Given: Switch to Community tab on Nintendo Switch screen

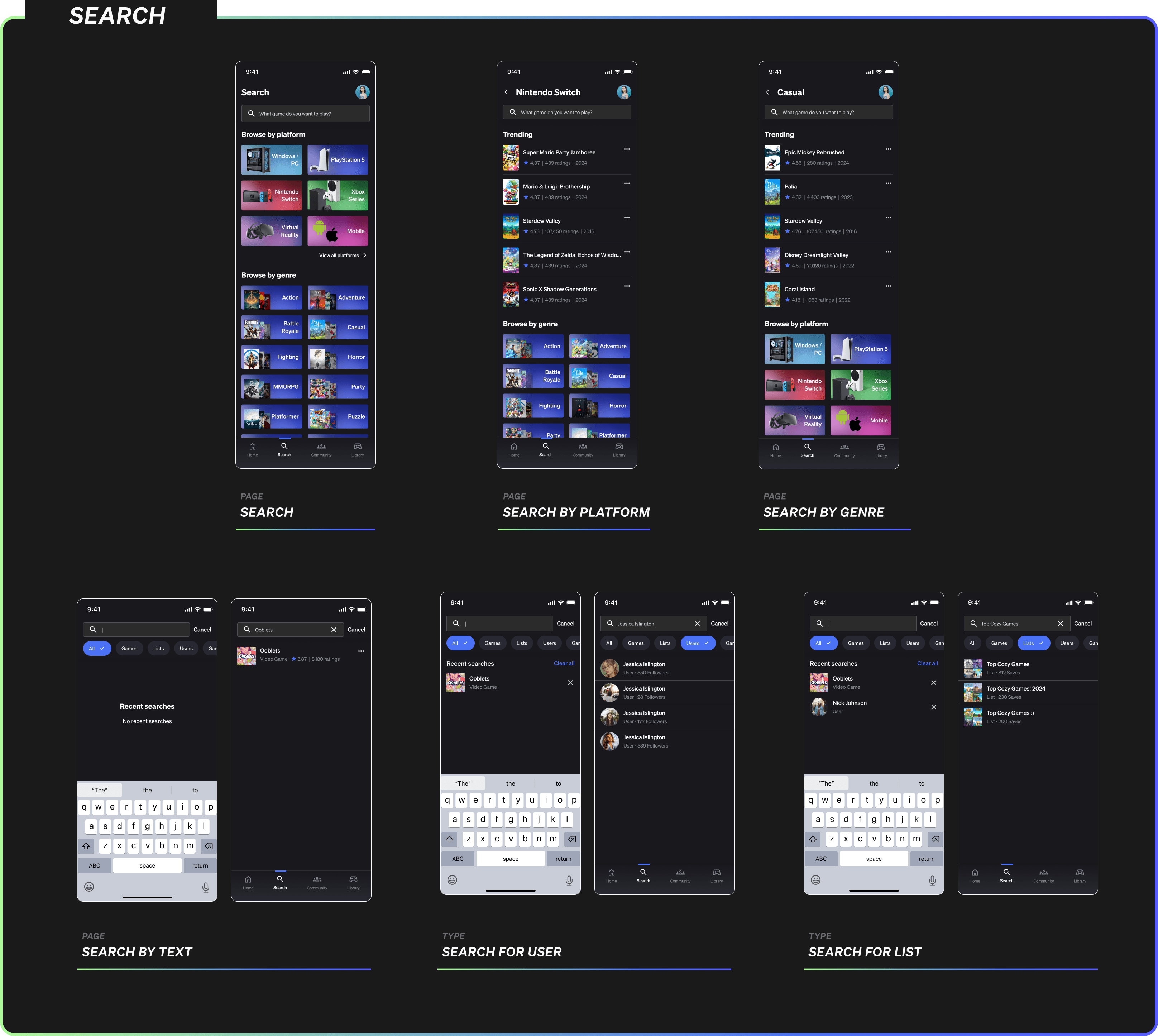Looking at the screenshot, I should coord(583,450).
